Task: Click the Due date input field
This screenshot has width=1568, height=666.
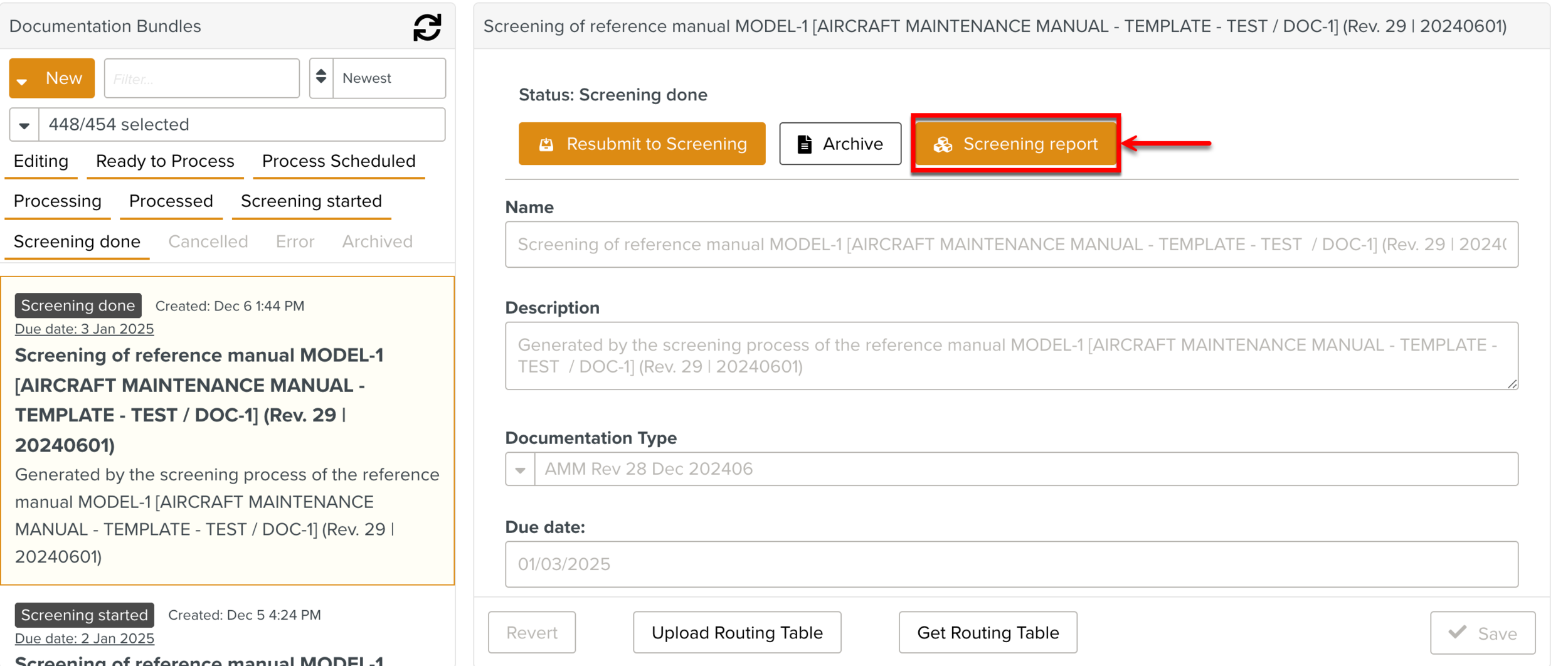Action: tap(1011, 564)
